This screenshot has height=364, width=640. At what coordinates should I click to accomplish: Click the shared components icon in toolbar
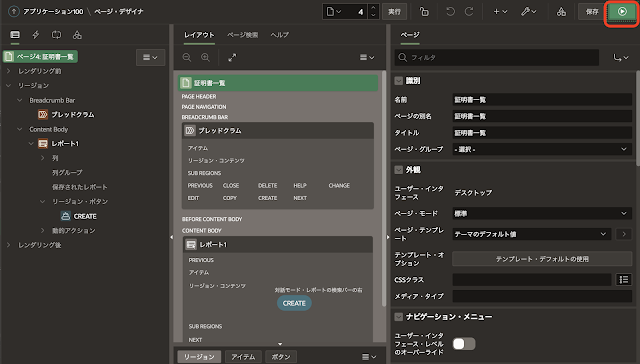(561, 12)
